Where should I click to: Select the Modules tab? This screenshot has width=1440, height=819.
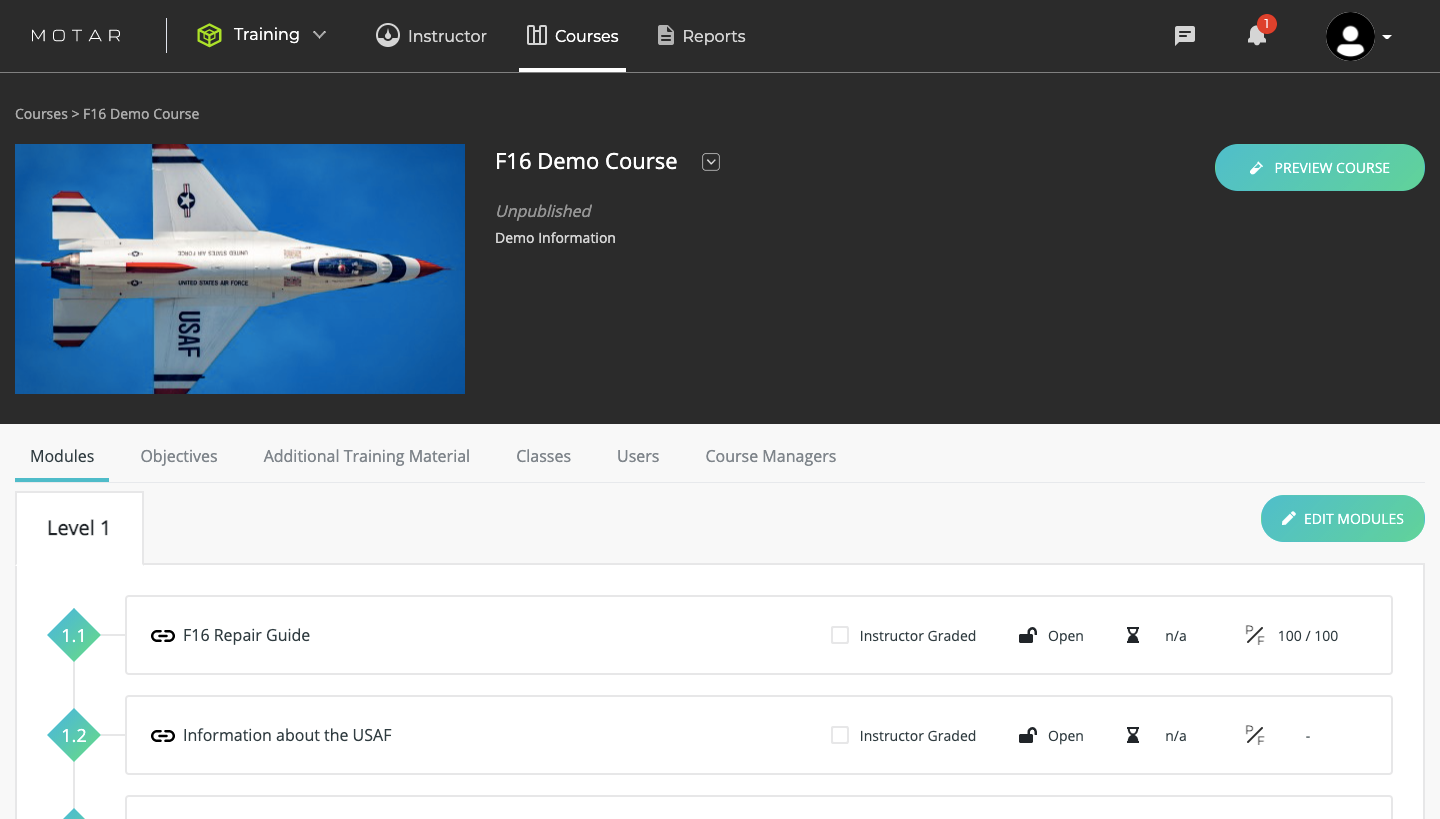[x=62, y=456]
